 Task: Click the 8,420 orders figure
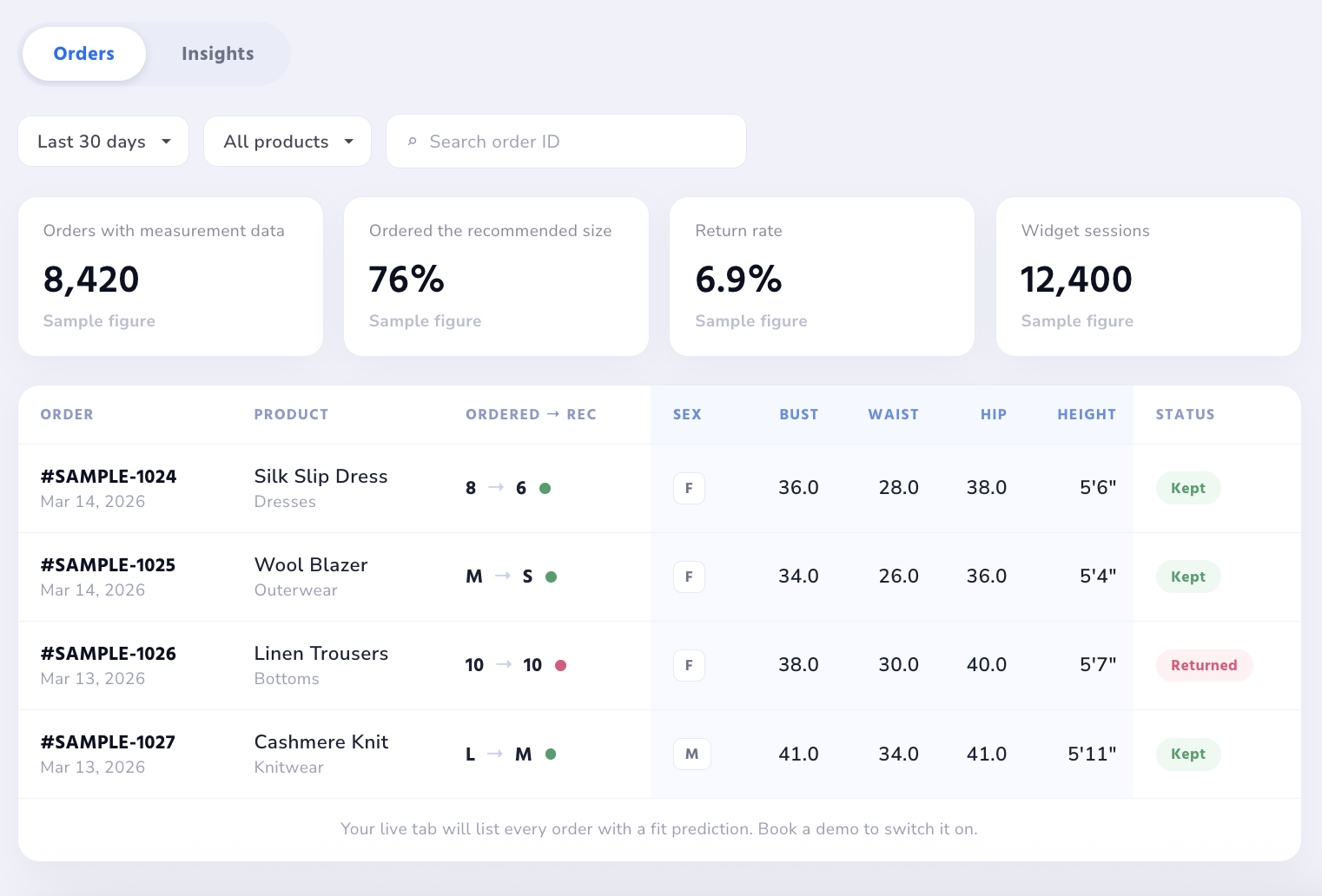91,280
